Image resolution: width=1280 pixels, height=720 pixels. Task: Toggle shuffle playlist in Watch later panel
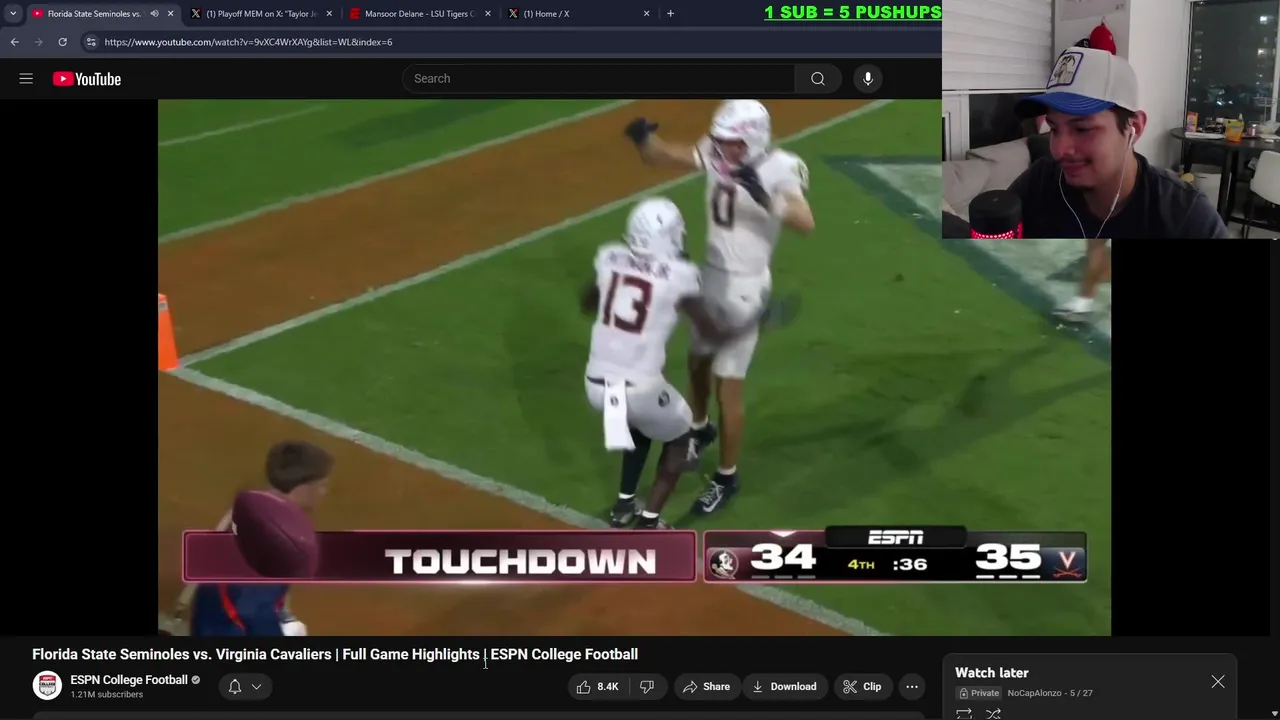click(994, 713)
